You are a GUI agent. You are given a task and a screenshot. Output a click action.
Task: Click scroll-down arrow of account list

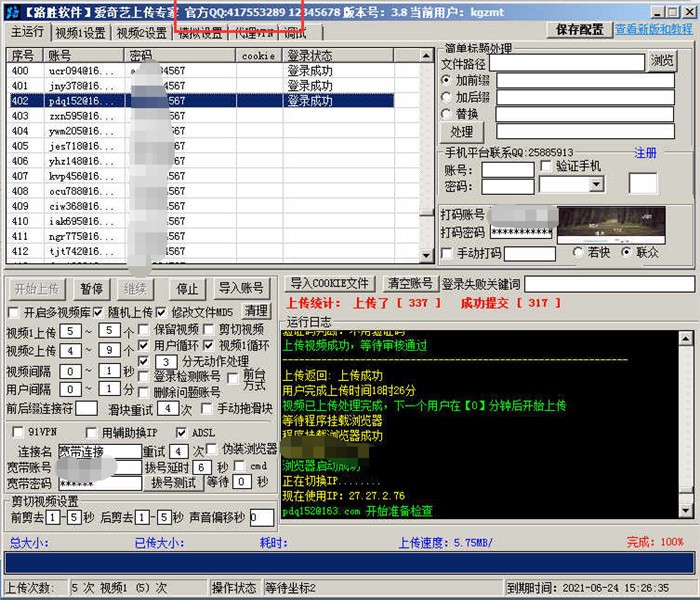[426, 255]
